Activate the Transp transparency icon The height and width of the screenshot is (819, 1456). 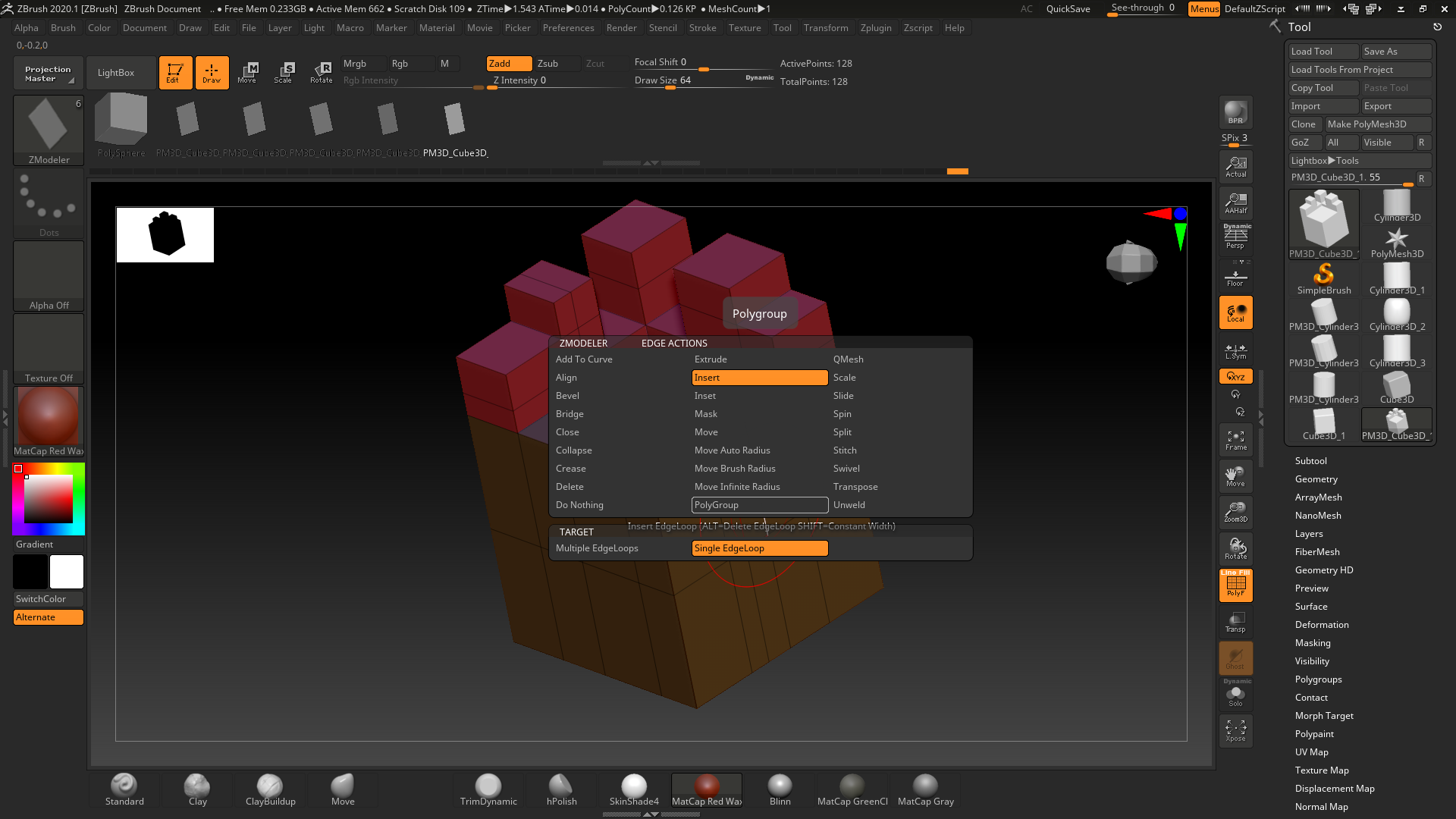(x=1235, y=622)
